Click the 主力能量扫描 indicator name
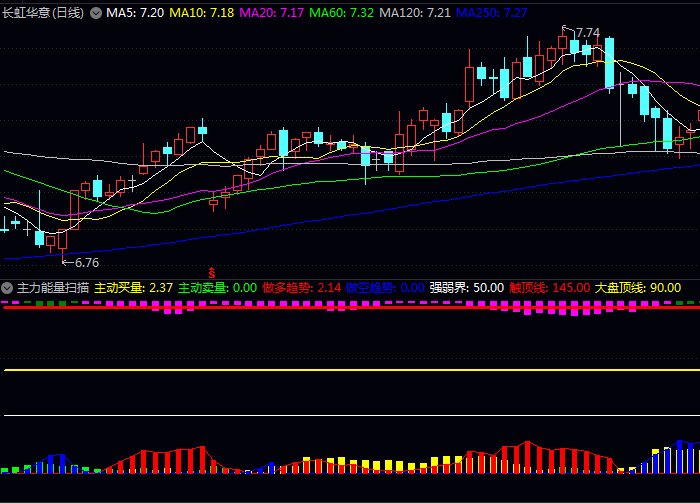The height and width of the screenshot is (503, 700). pyautogui.click(x=53, y=288)
